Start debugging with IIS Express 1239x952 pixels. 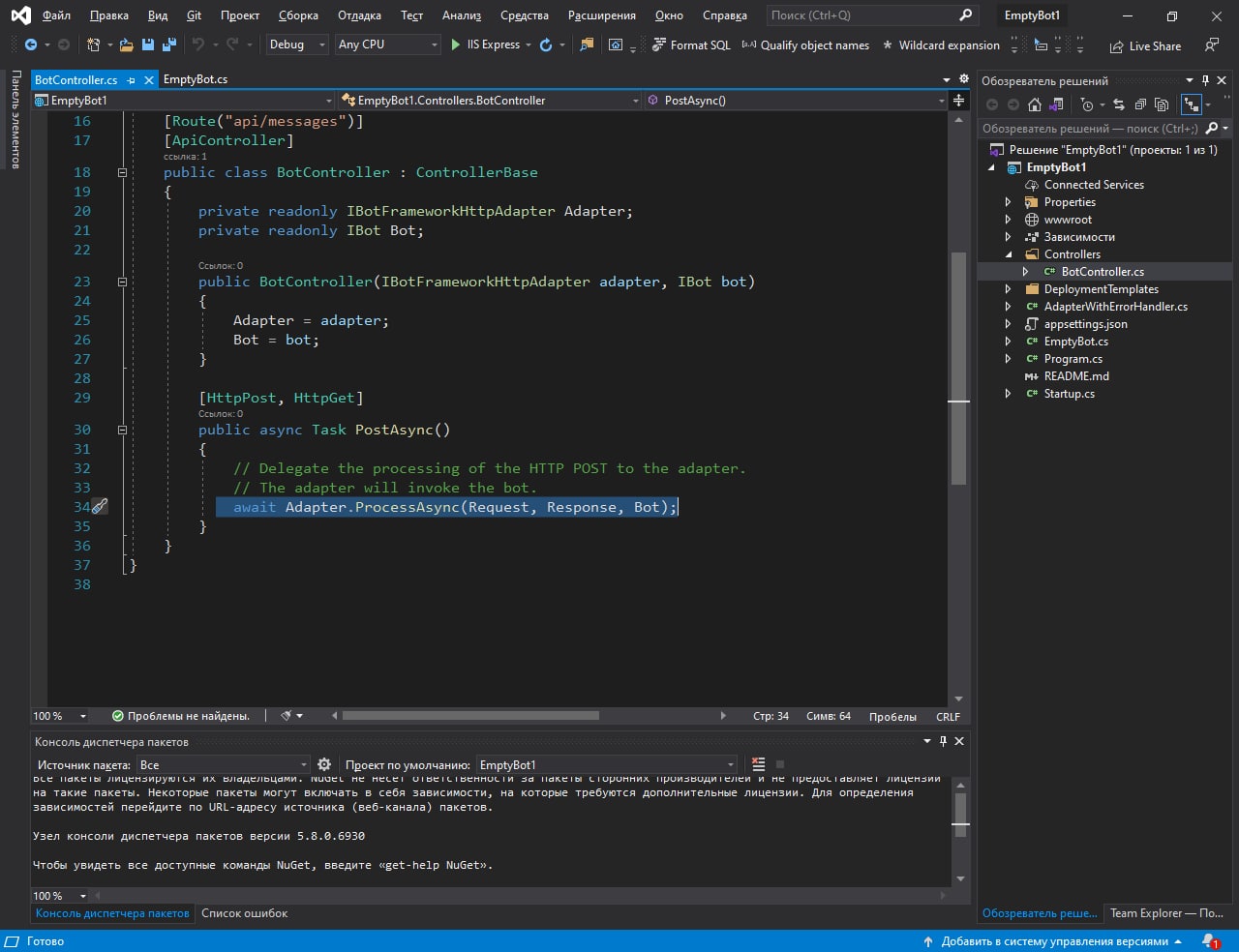[485, 45]
